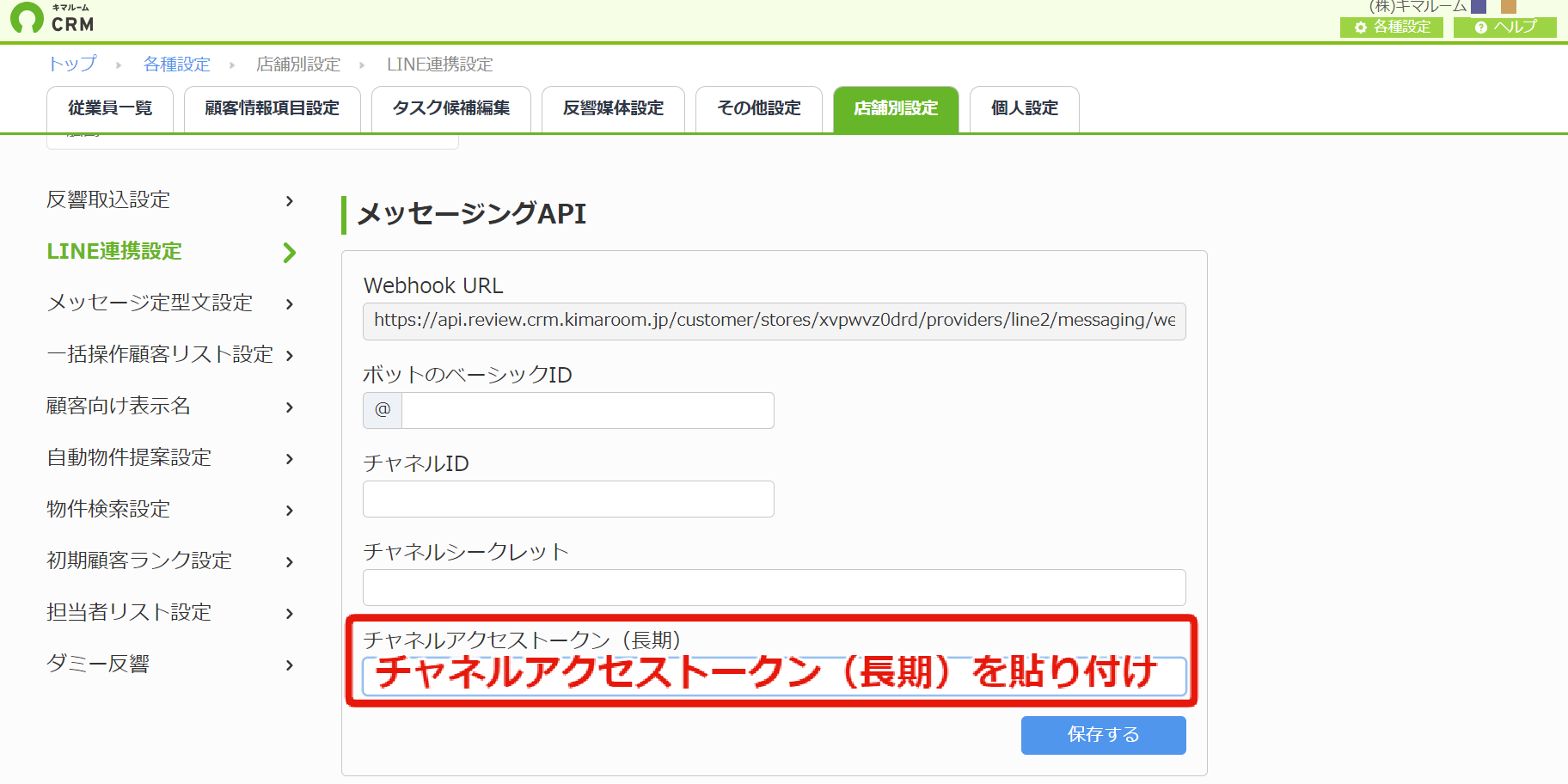Click chevron beside 反響取込設定
This screenshot has height=784, width=1568.
pyautogui.click(x=290, y=201)
